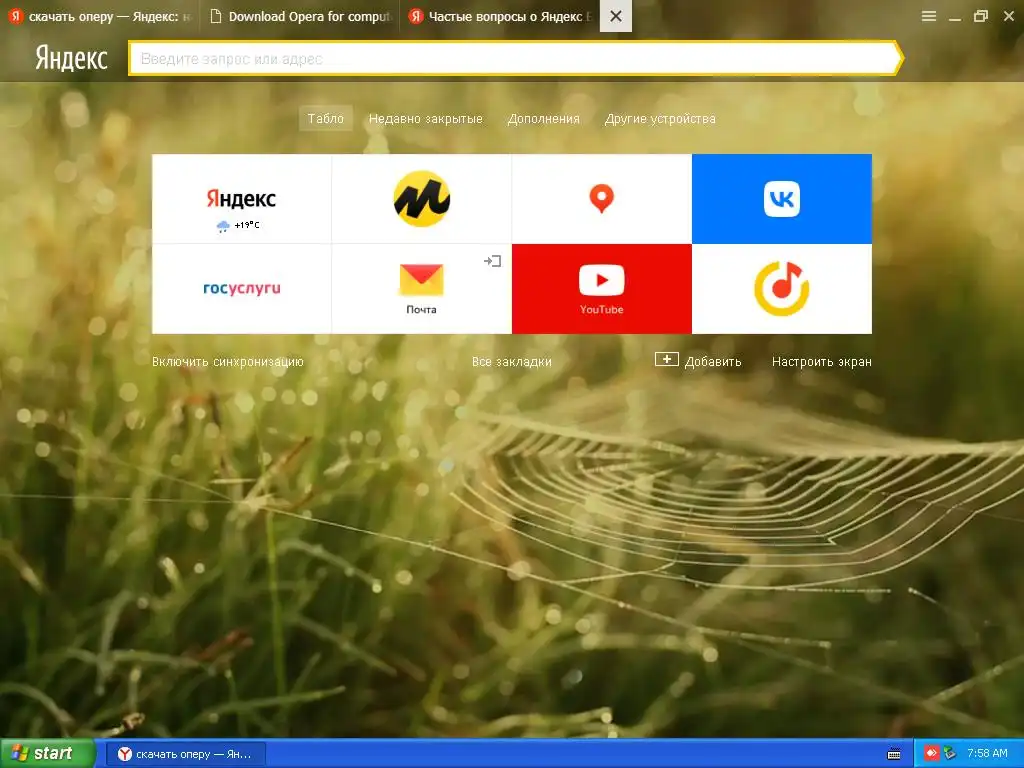Click the login icon on Почта tile
This screenshot has height=768, width=1024.
coord(492,261)
